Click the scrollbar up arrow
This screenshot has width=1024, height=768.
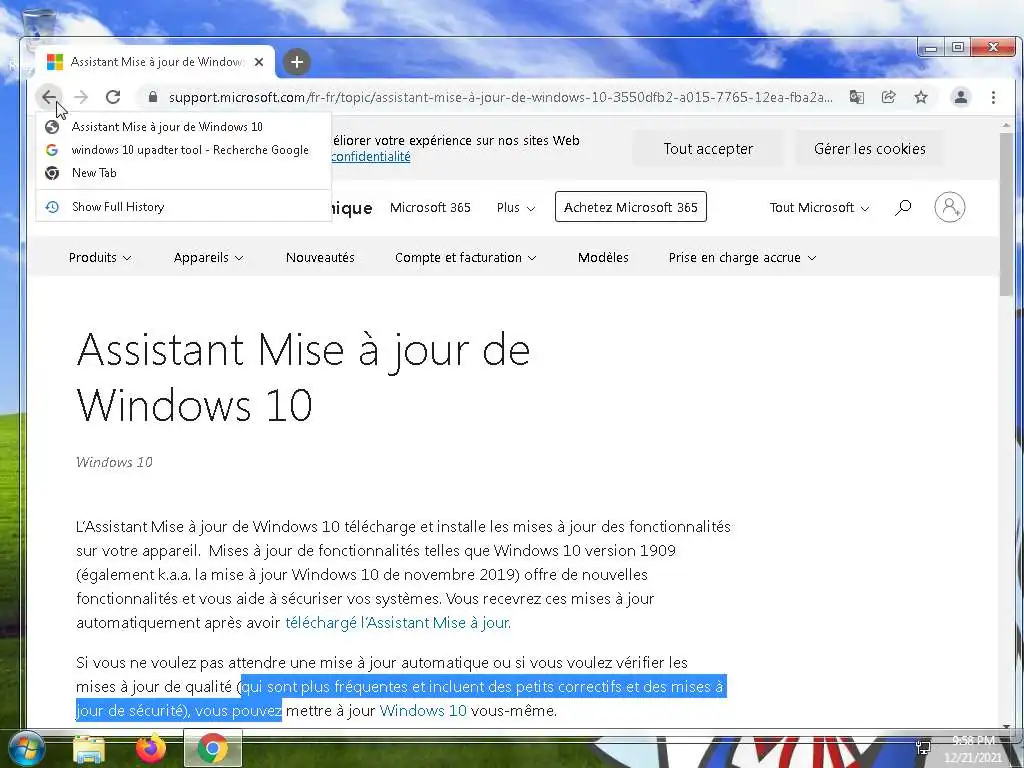point(1006,124)
